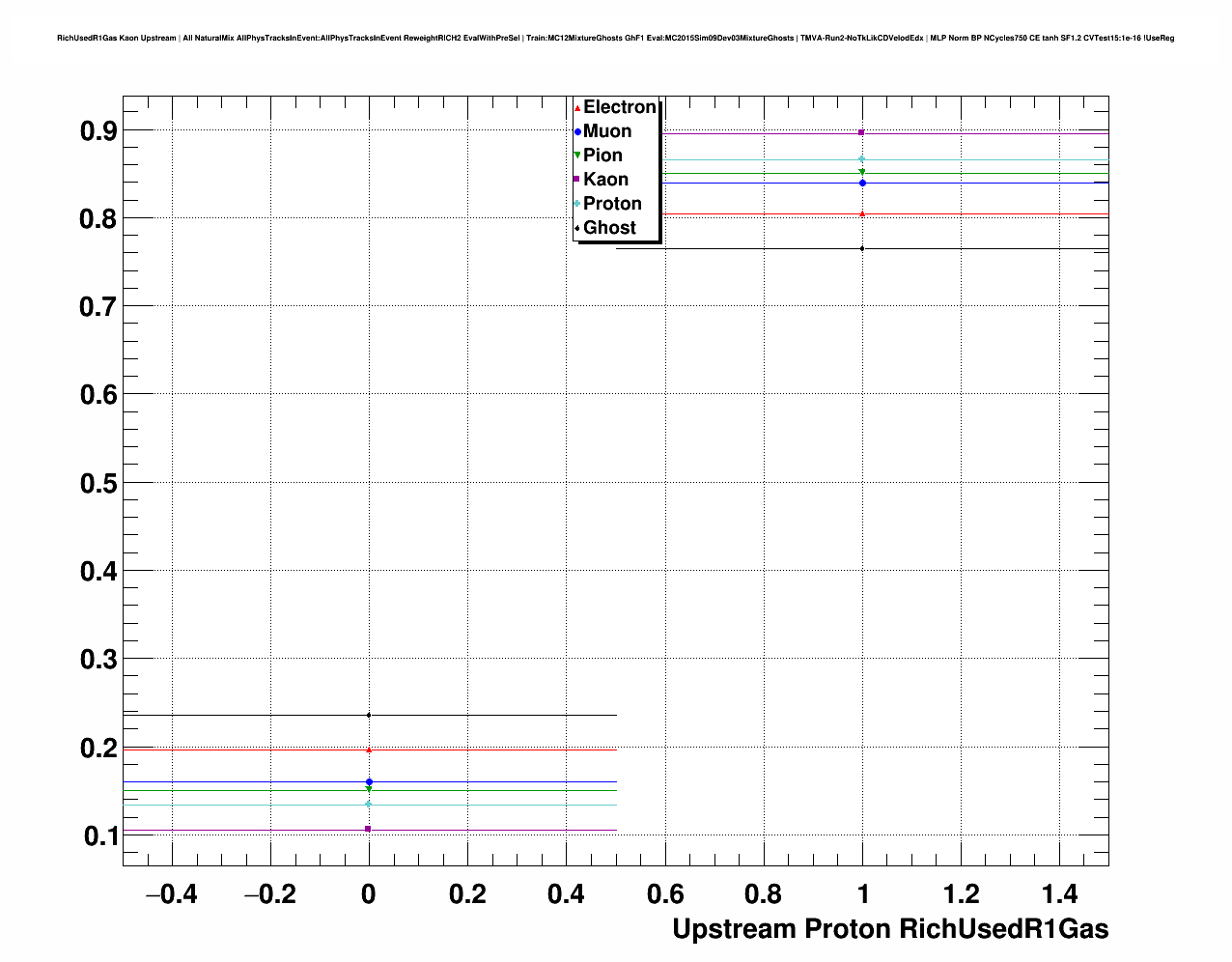
Task: Click the Proton data point at x=1
Action: coord(861,159)
